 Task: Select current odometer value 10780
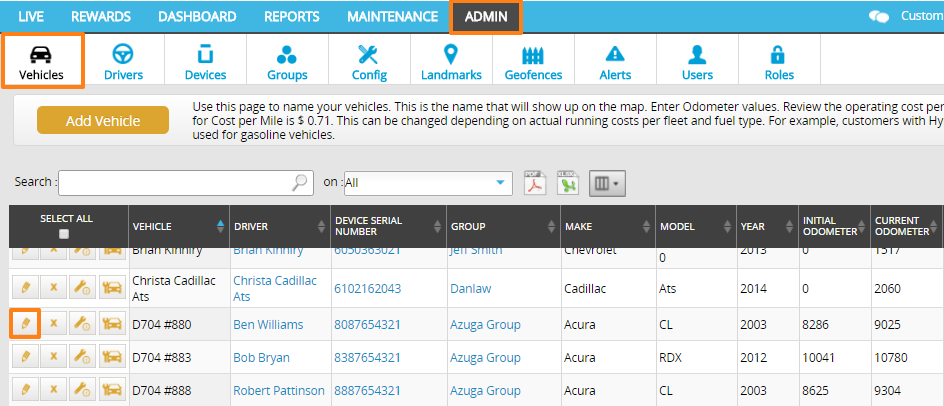click(890, 358)
